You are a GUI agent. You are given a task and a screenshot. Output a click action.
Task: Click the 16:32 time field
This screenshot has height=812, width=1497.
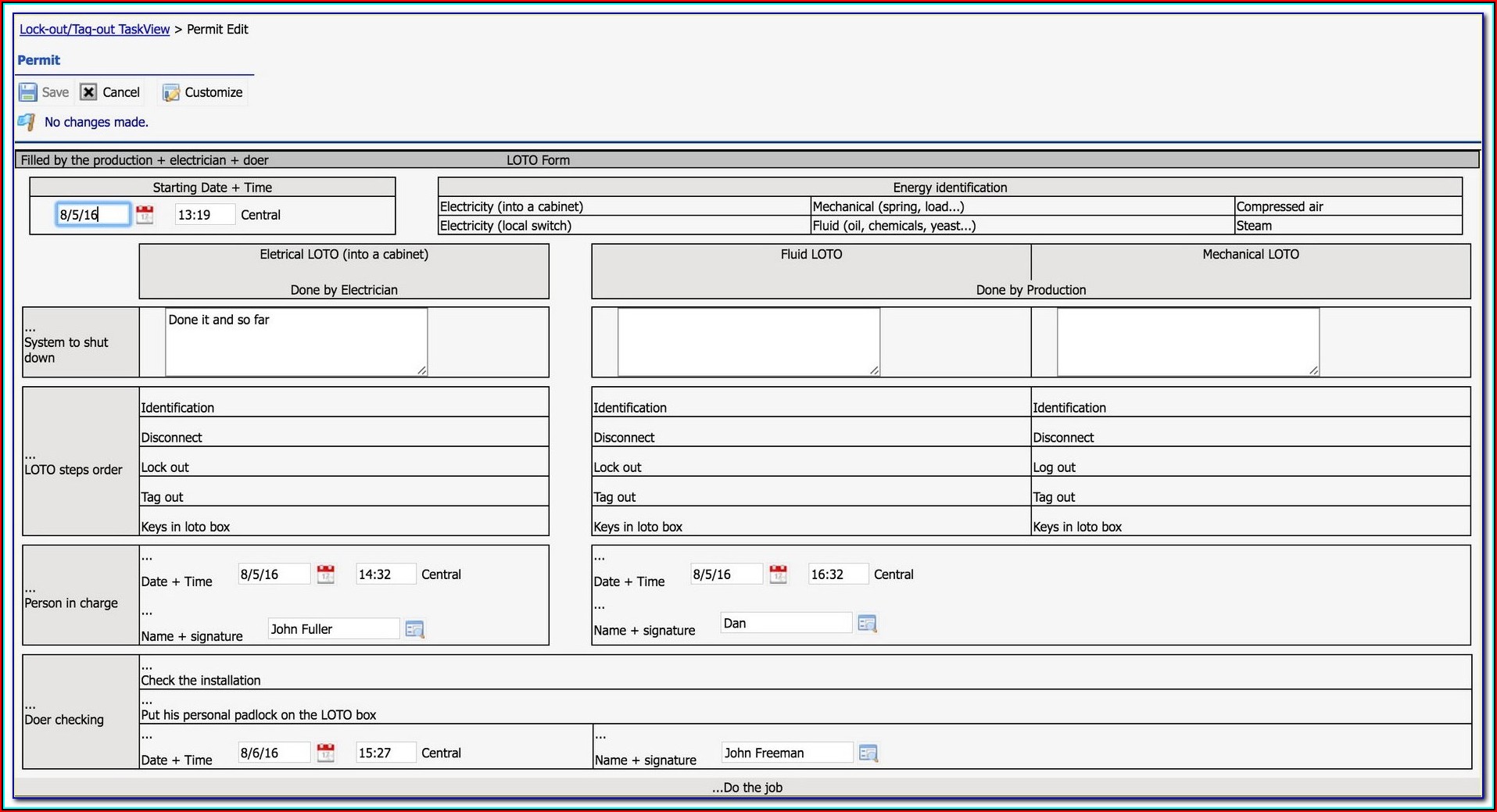(837, 574)
